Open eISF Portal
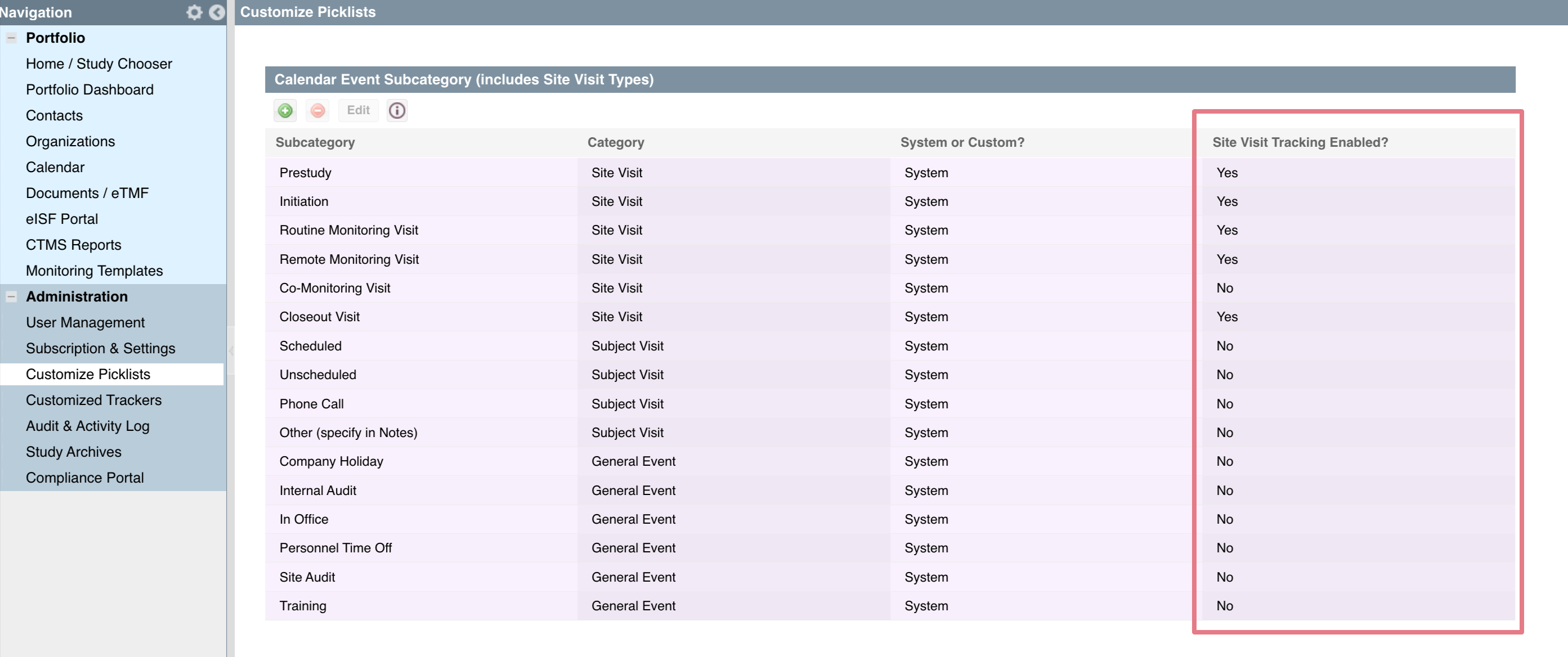1568x657 pixels. pos(61,219)
